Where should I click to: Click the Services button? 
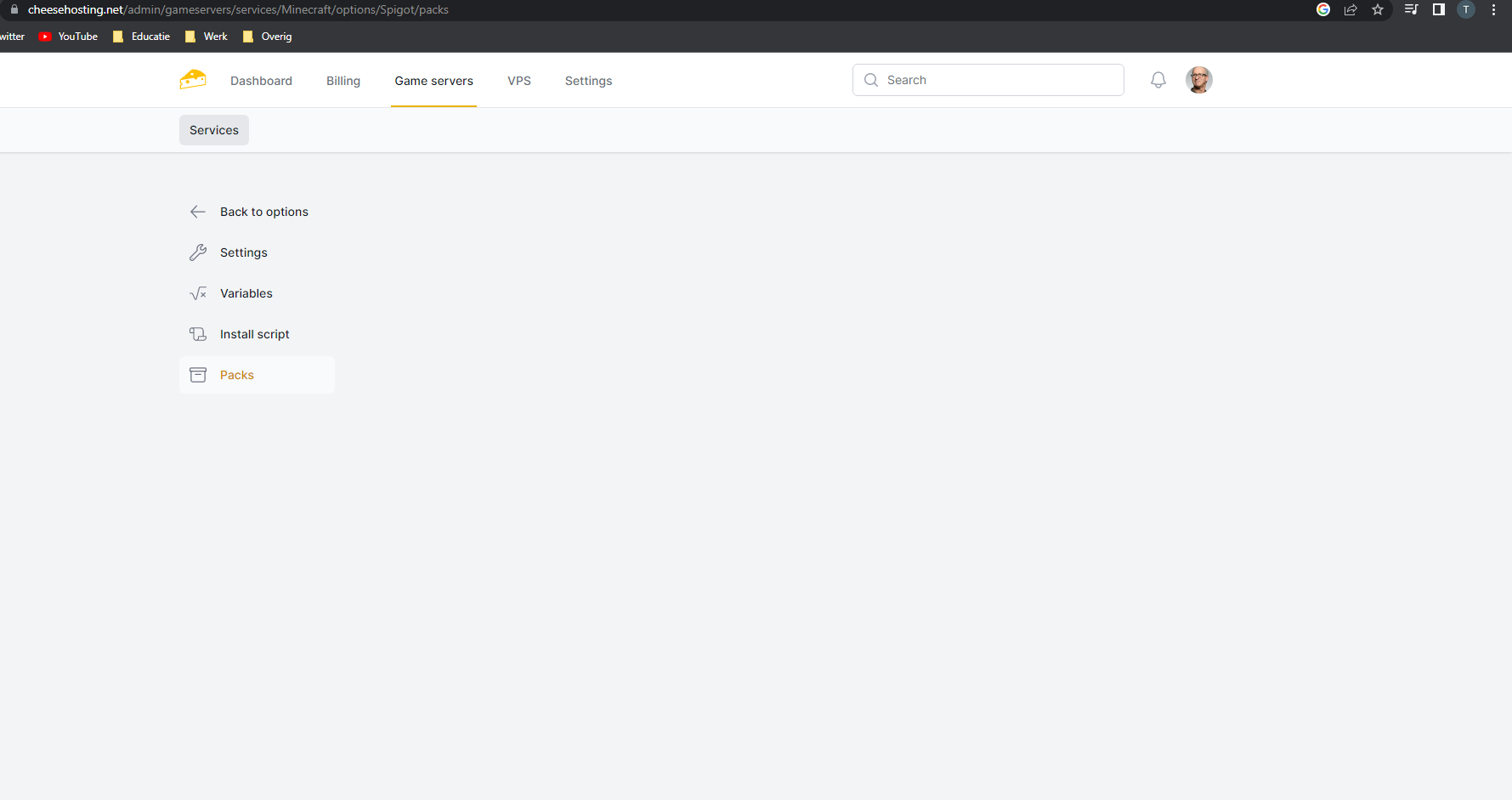[214, 130]
